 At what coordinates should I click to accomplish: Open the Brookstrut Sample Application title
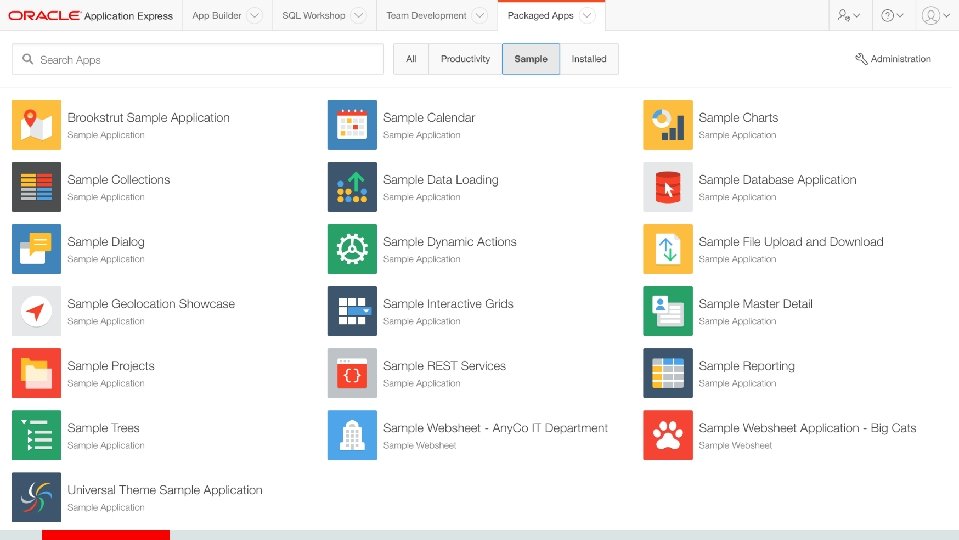coord(149,117)
